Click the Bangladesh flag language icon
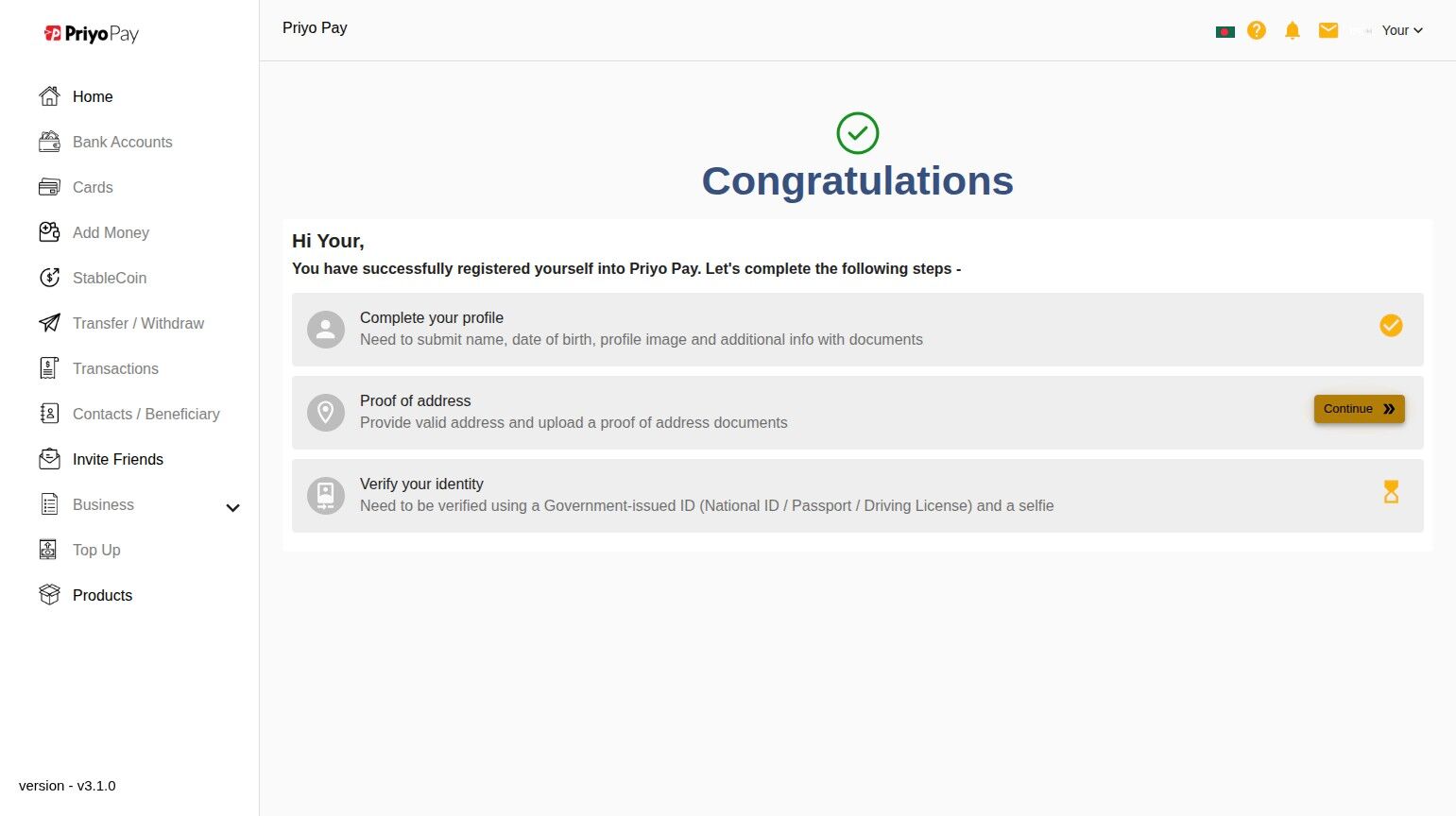 [1225, 31]
